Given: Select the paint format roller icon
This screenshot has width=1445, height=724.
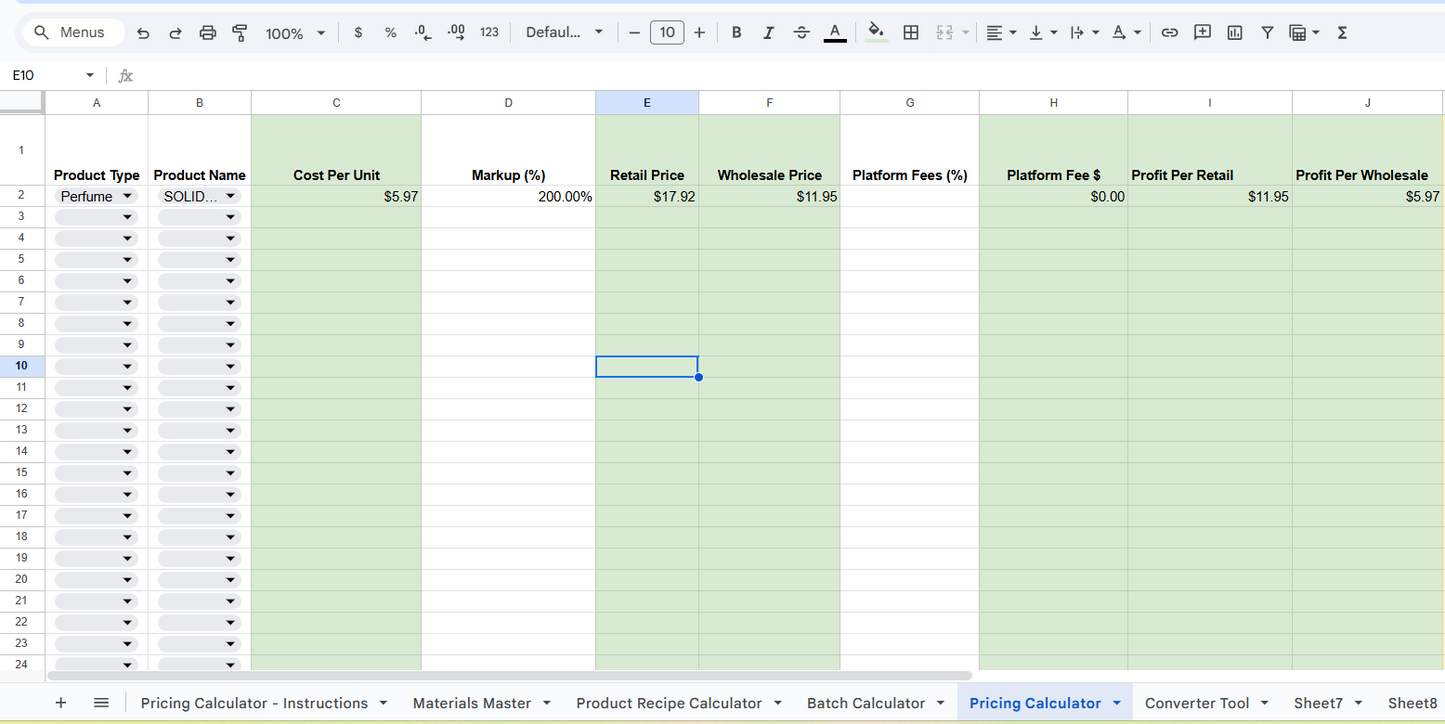Looking at the screenshot, I should (240, 33).
